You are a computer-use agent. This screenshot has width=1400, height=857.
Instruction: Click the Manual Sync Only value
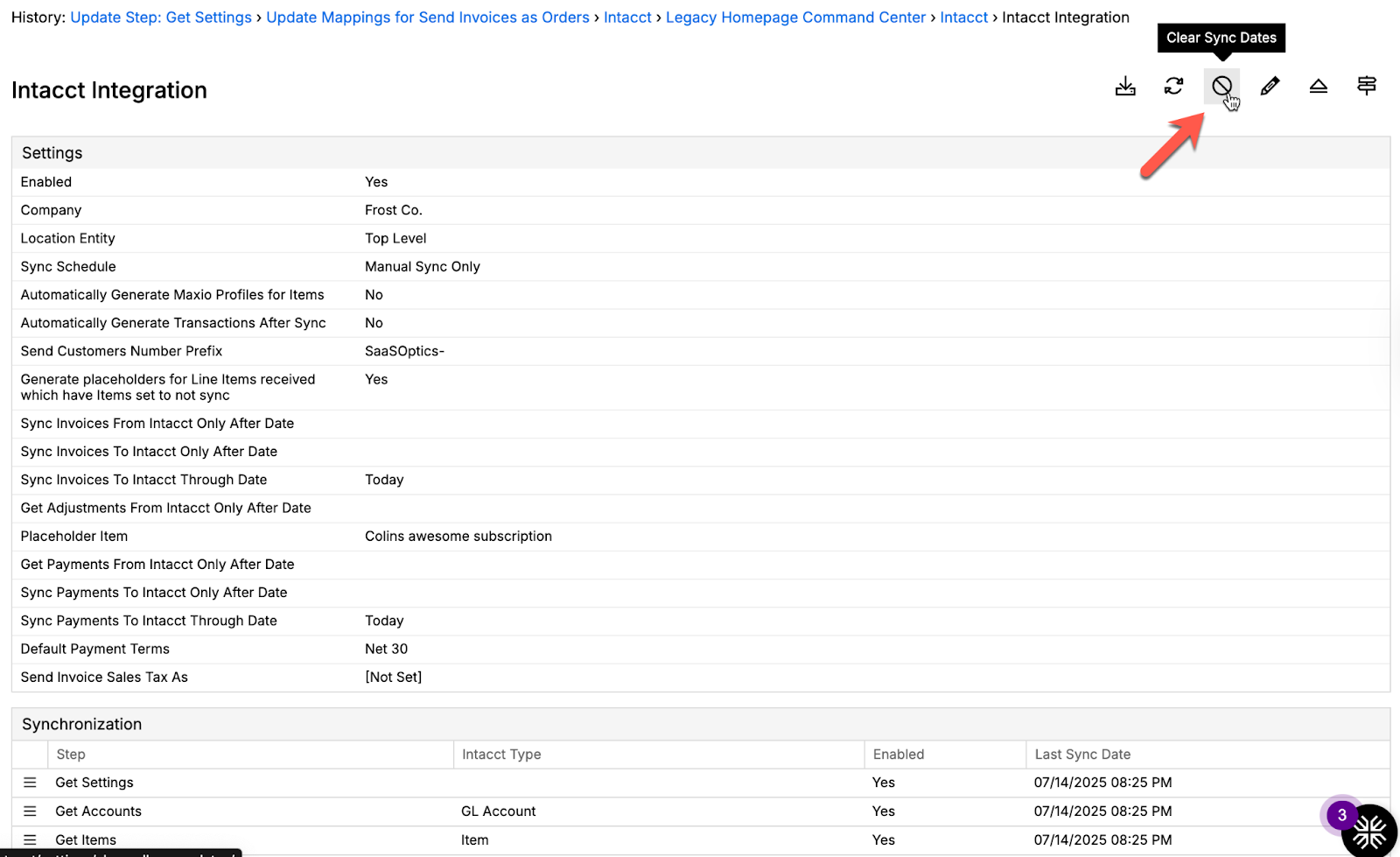[x=423, y=267]
